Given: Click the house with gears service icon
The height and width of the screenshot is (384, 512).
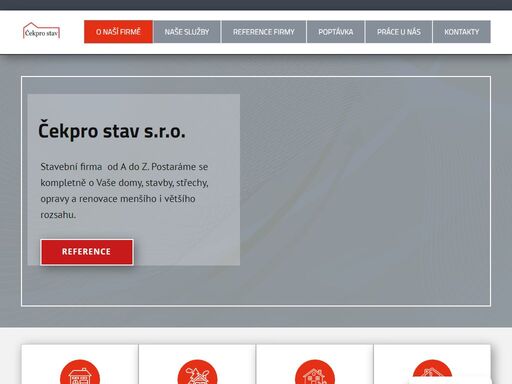Looking at the screenshot, I should tap(315, 372).
